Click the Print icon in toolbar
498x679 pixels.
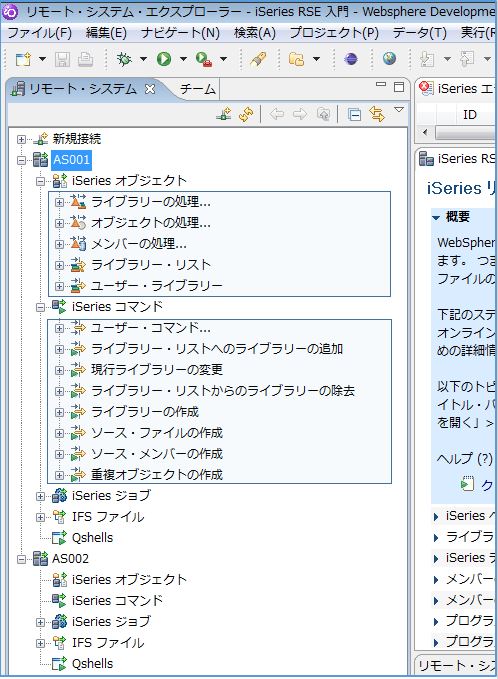[85, 59]
